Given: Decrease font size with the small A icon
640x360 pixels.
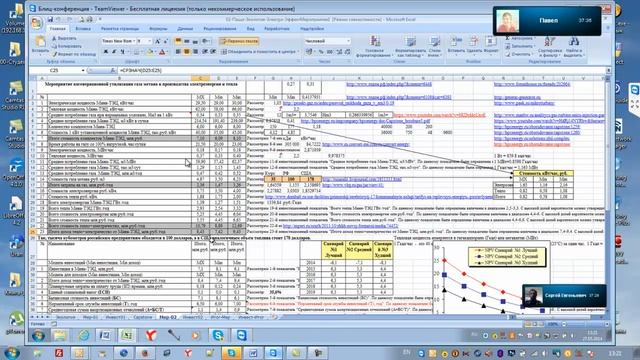Looking at the screenshot, I should coord(165,41).
